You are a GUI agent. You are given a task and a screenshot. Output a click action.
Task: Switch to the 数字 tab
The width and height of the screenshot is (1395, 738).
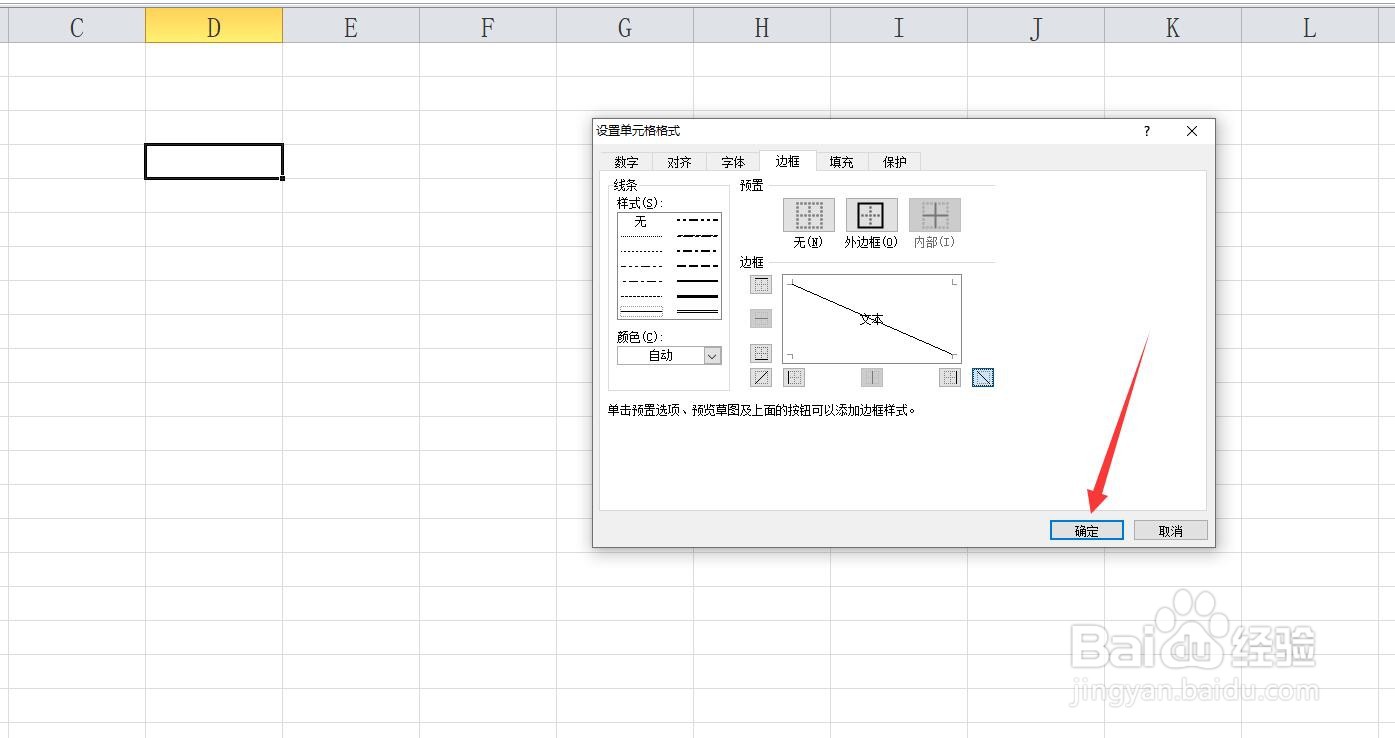[627, 162]
